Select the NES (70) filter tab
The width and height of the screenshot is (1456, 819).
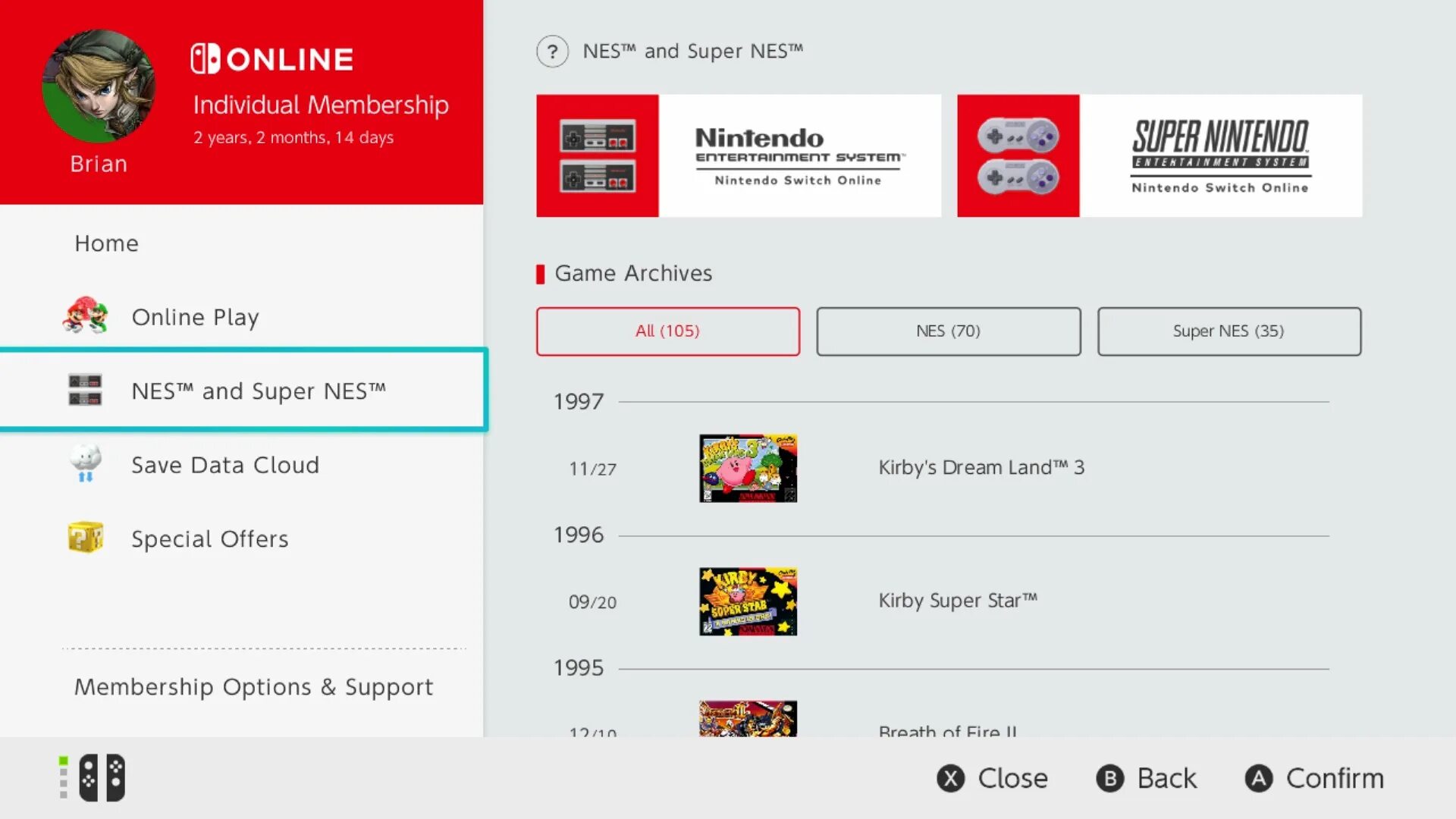(948, 330)
